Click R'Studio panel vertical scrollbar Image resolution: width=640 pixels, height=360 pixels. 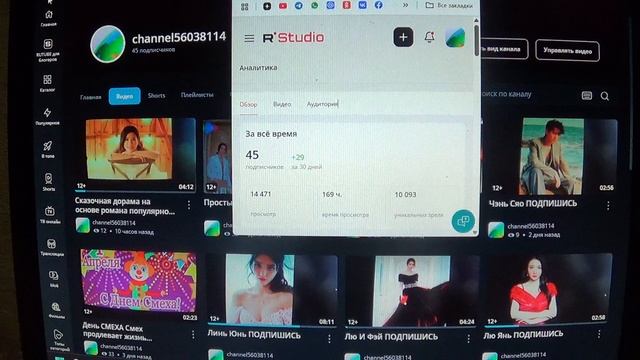[476, 41]
